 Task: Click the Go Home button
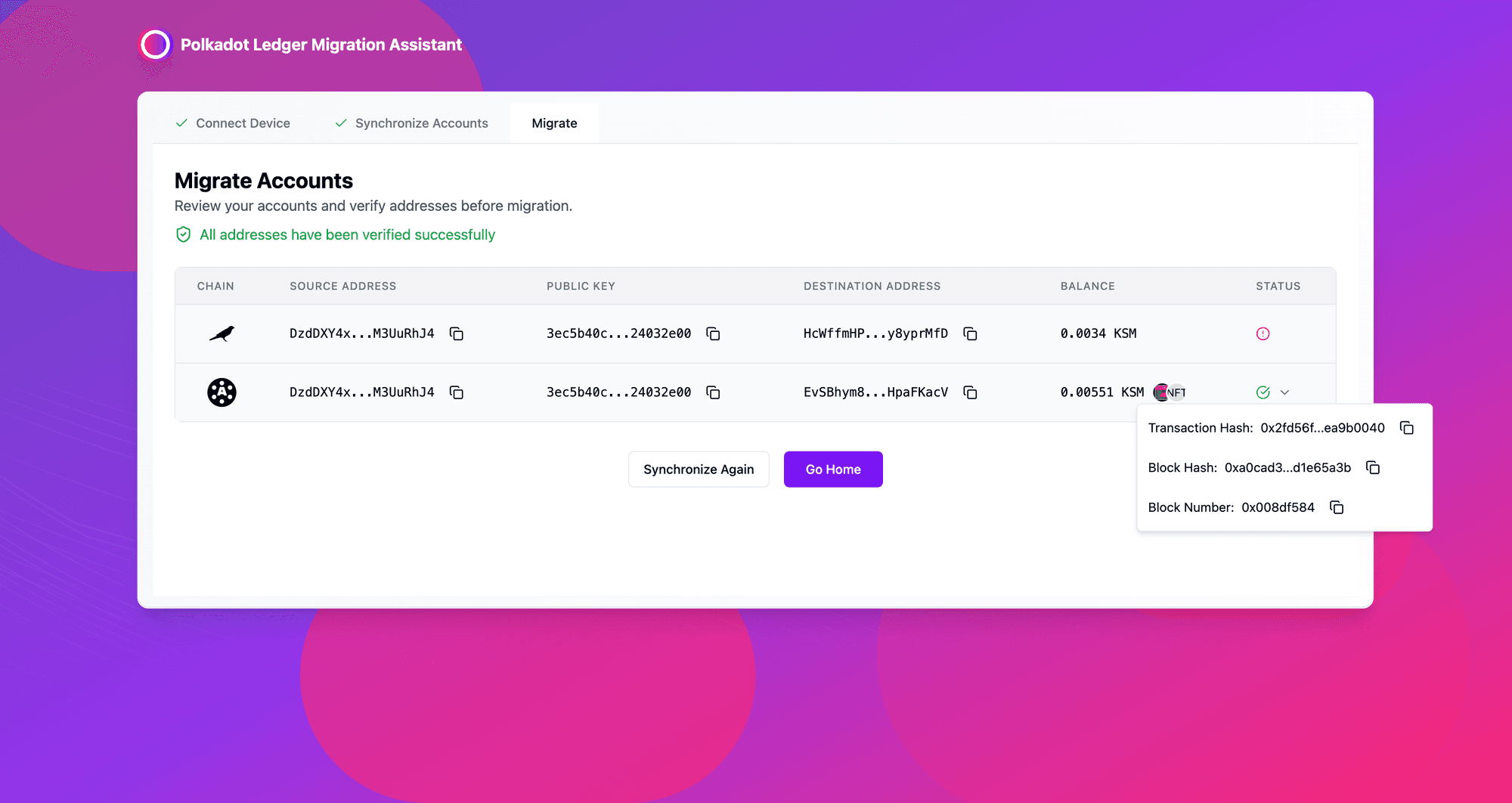[x=833, y=470]
